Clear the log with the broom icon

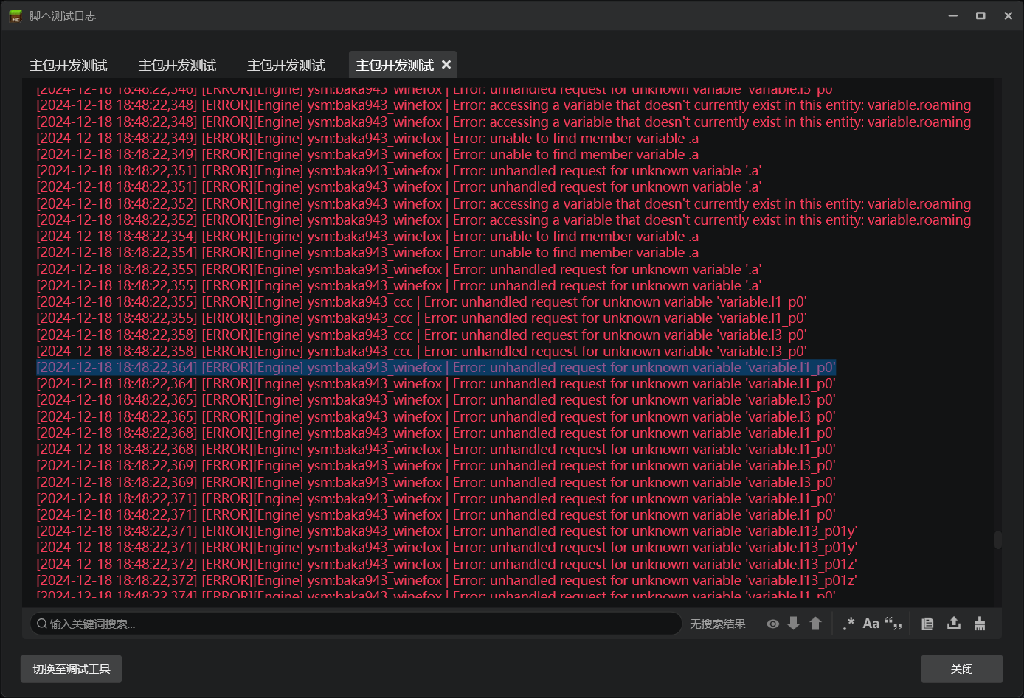980,624
